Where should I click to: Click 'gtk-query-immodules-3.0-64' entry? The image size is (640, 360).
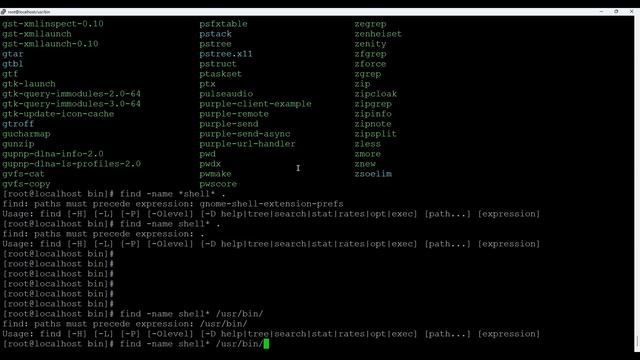pos(71,104)
